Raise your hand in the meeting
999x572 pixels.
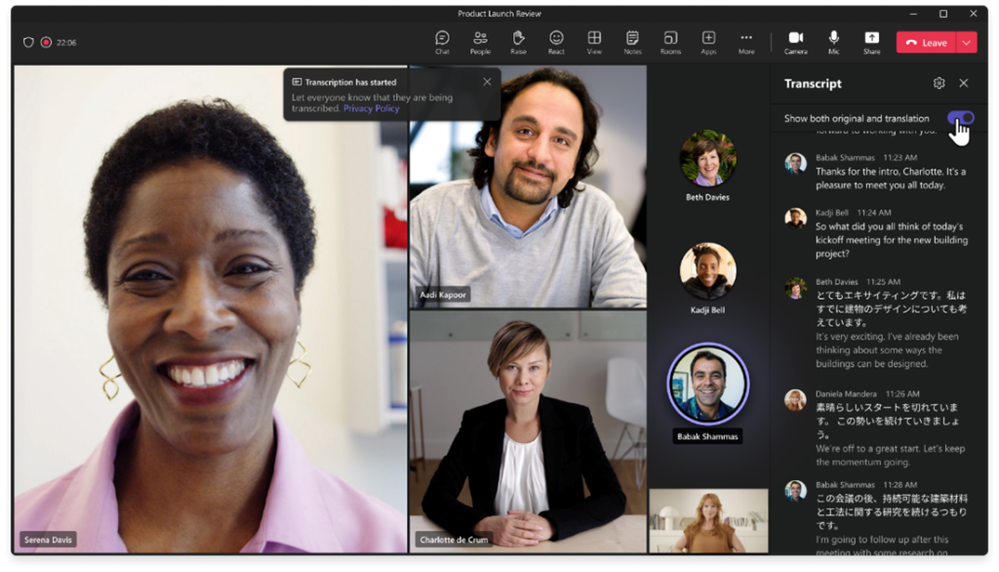518,43
